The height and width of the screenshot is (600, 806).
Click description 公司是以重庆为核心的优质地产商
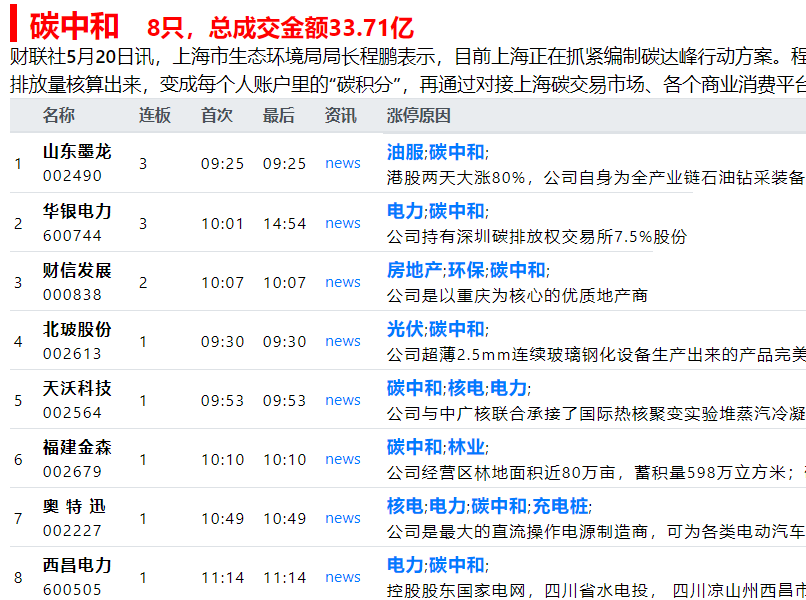[x=517, y=296]
